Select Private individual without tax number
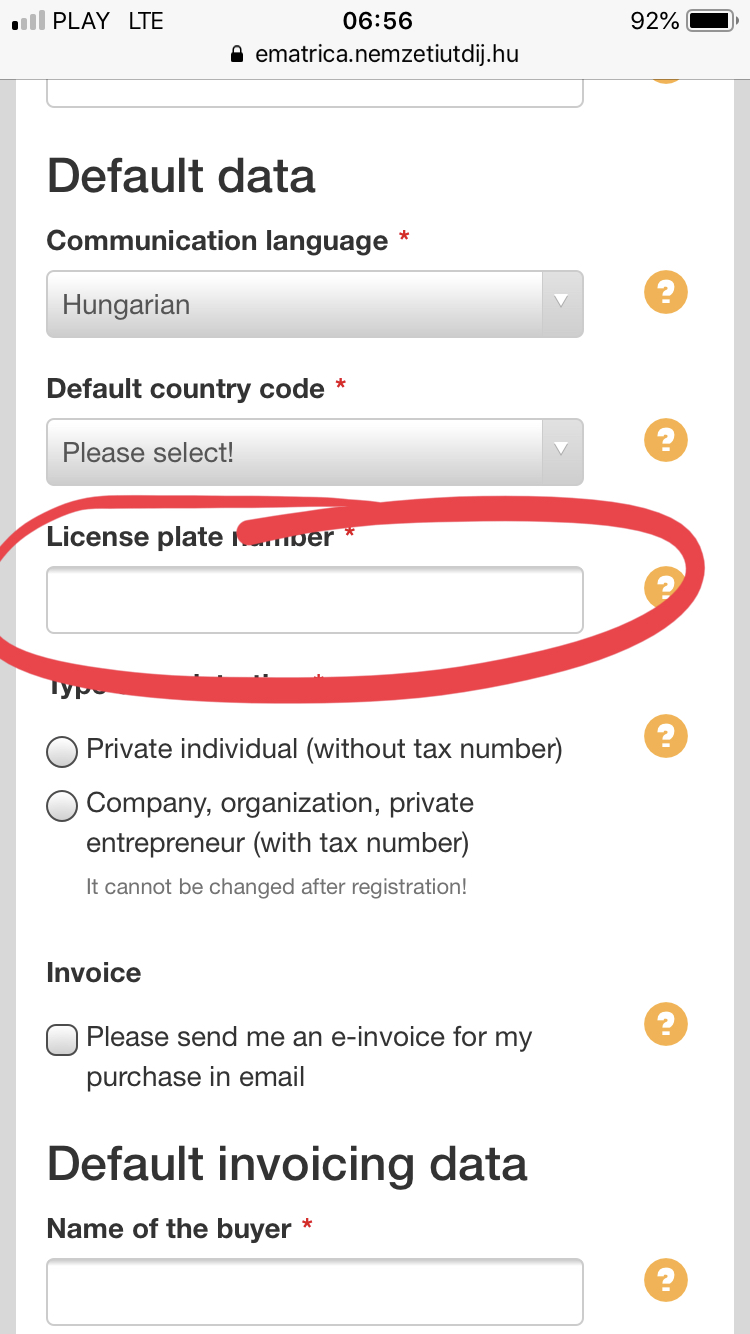The image size is (750, 1334). coord(63,751)
